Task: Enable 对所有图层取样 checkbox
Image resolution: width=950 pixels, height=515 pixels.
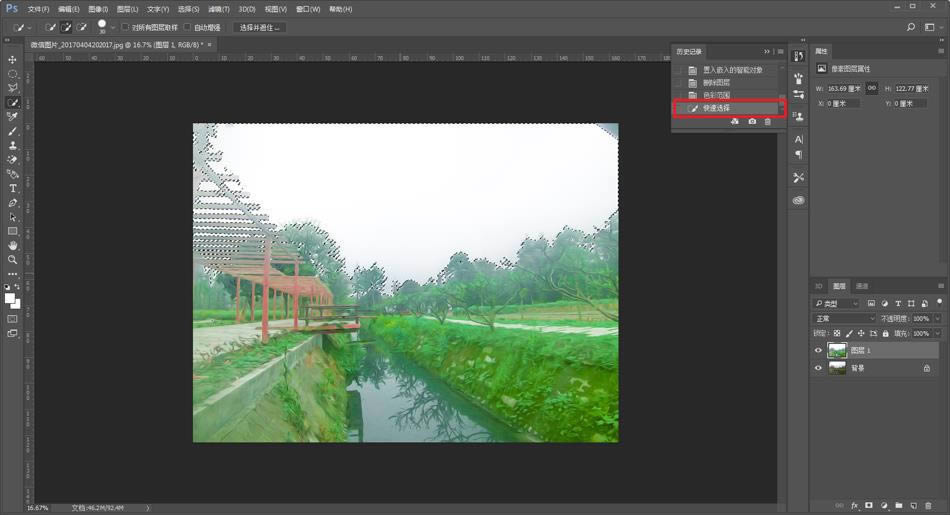Action: (126, 28)
